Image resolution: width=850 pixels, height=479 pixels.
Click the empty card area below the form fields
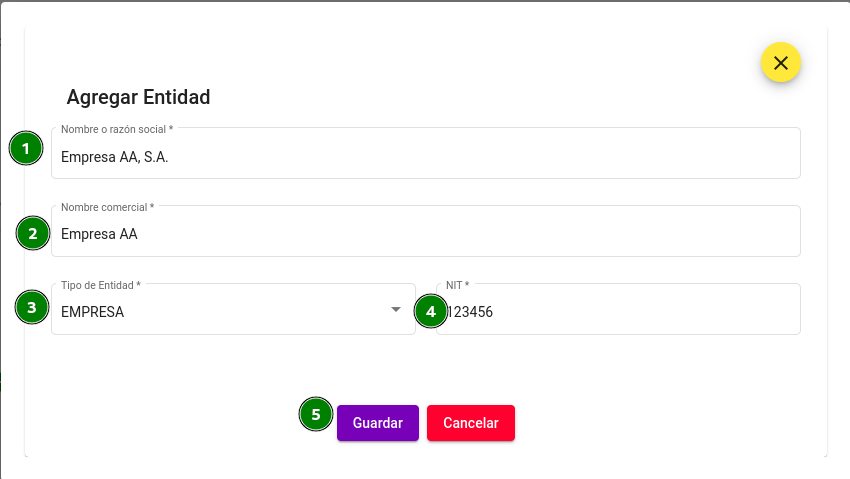(426, 368)
